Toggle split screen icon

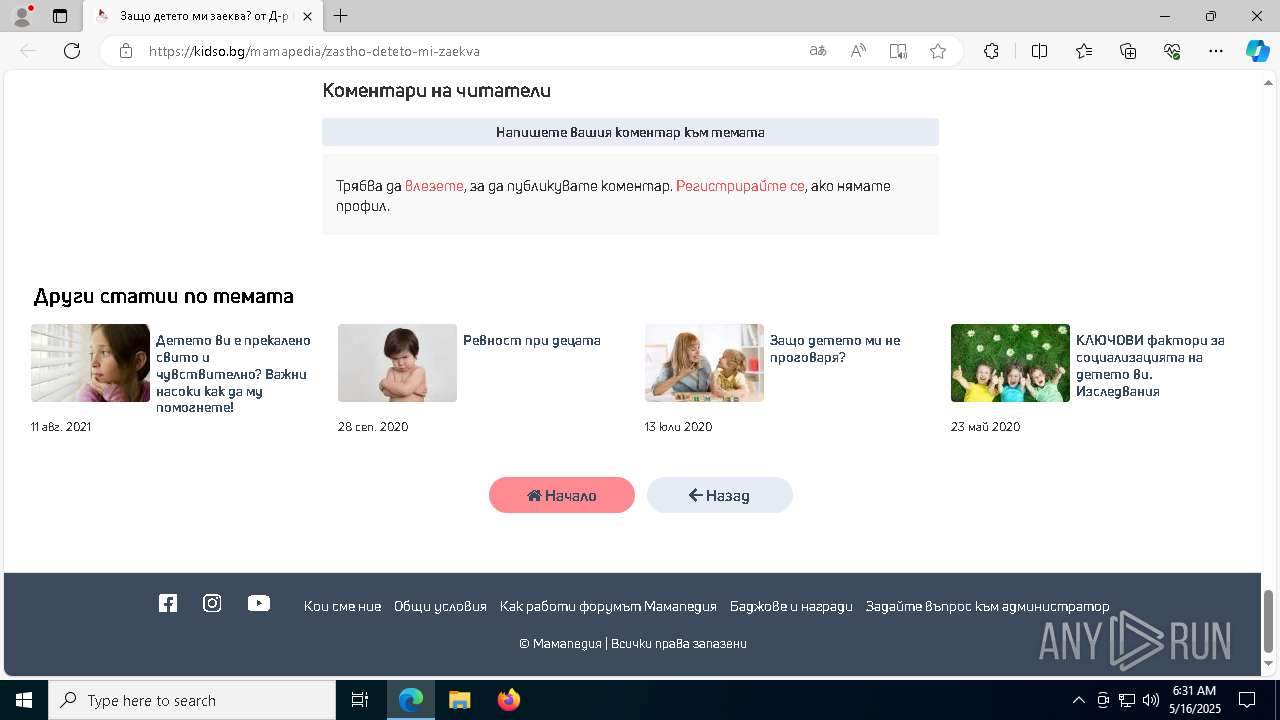(x=1039, y=51)
